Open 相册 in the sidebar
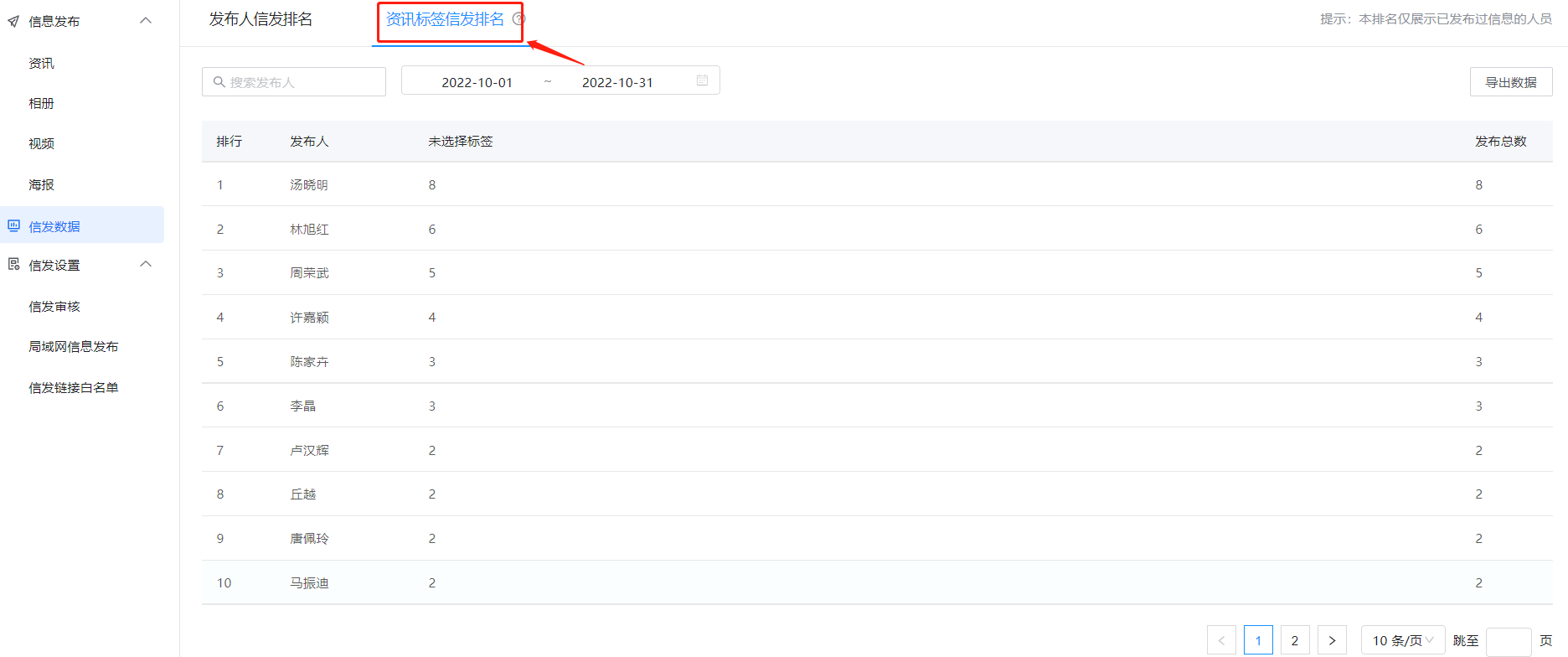Viewport: 1568px width, 657px height. [x=41, y=103]
